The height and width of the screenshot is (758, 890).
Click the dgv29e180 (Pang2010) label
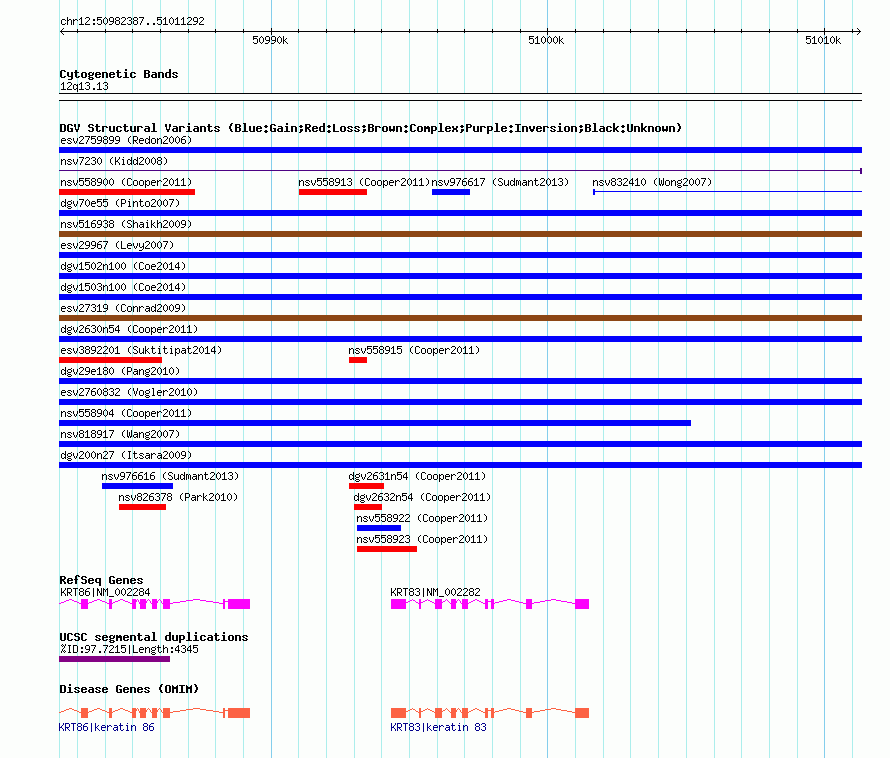[120, 371]
